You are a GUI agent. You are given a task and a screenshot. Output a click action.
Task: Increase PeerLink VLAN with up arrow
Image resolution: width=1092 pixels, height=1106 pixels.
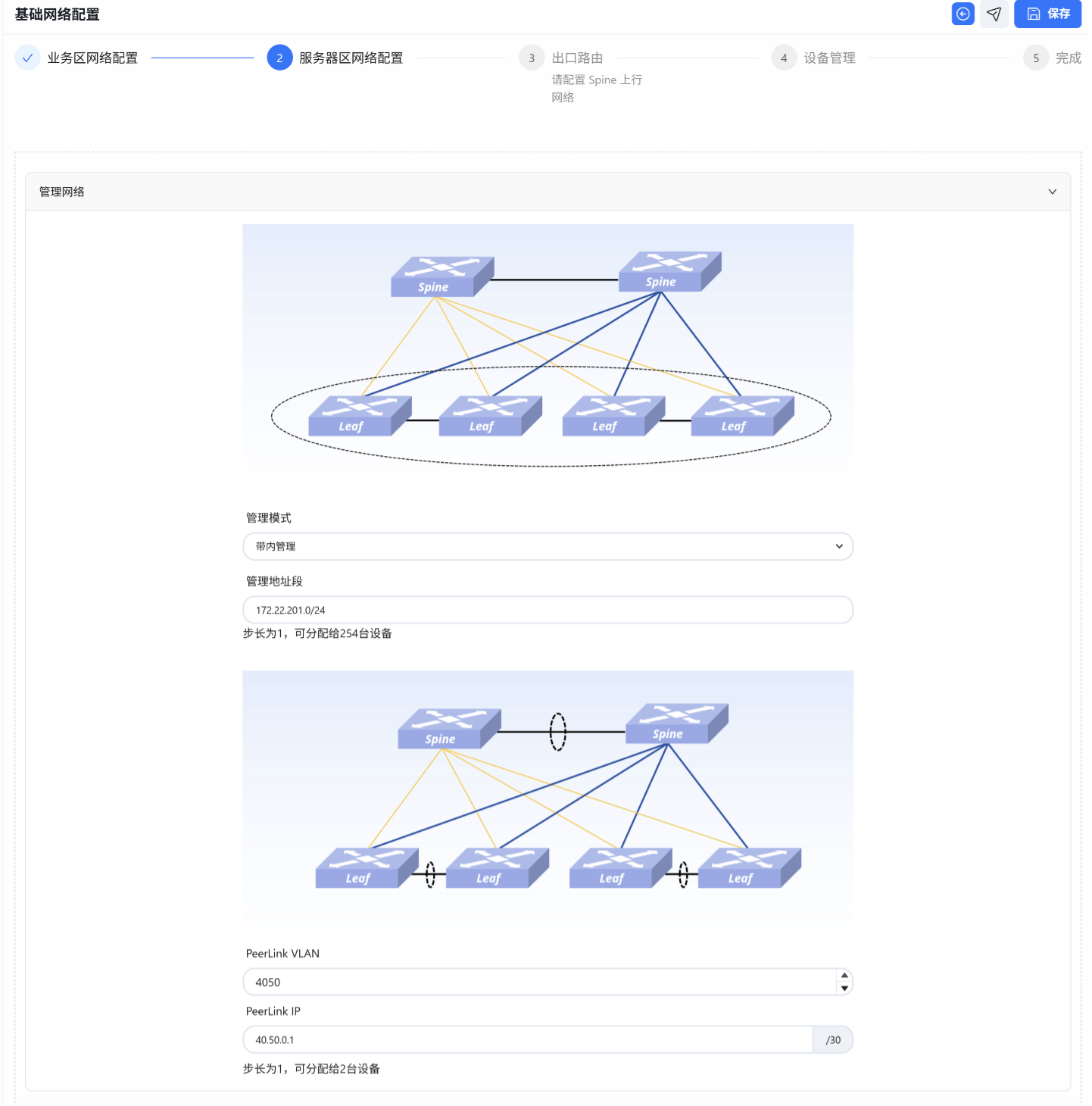(x=844, y=976)
